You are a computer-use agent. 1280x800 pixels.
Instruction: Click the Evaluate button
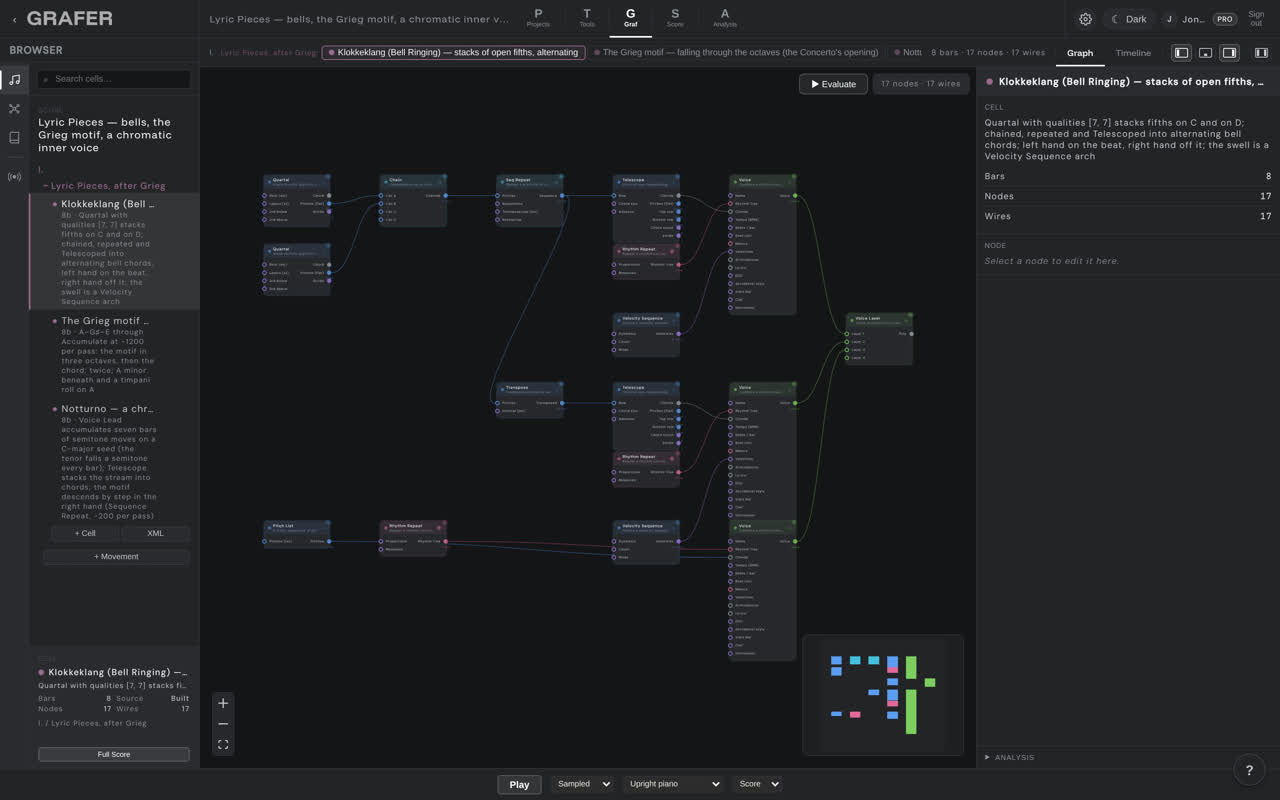[833, 84]
